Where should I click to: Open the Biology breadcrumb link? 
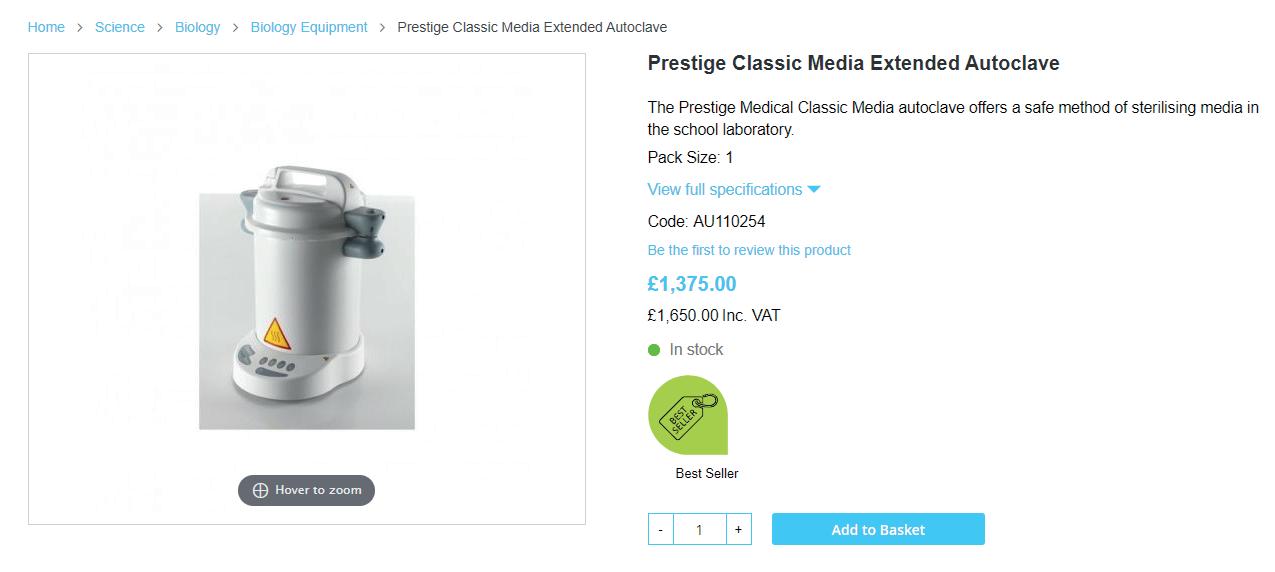point(197,27)
